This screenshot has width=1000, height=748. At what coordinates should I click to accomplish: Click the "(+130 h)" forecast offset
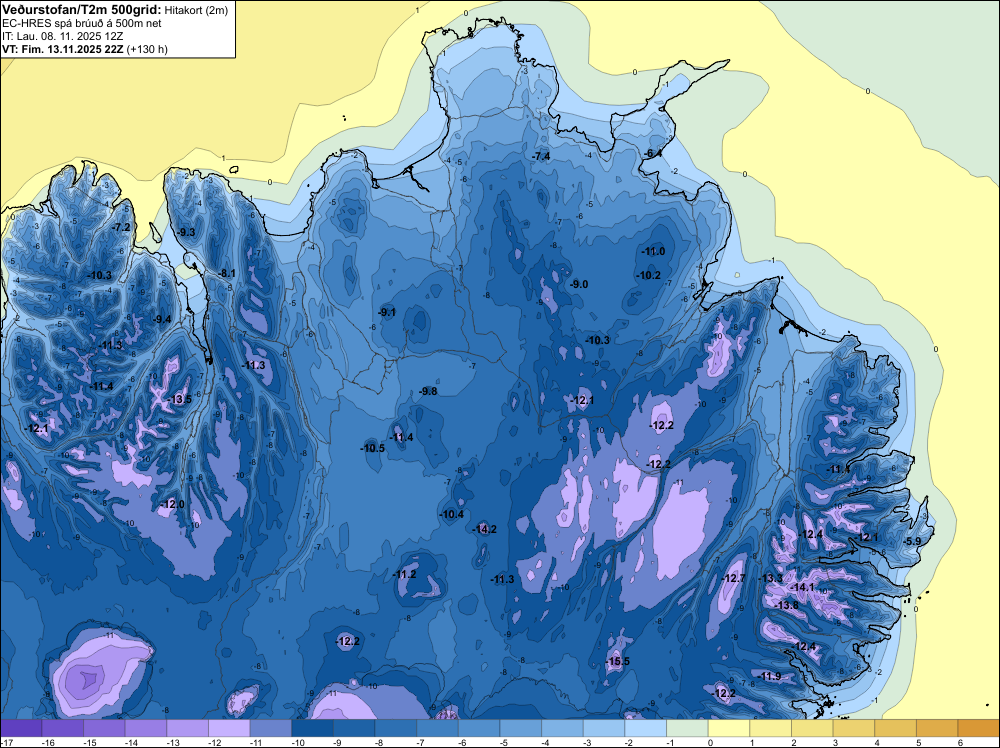(x=147, y=49)
